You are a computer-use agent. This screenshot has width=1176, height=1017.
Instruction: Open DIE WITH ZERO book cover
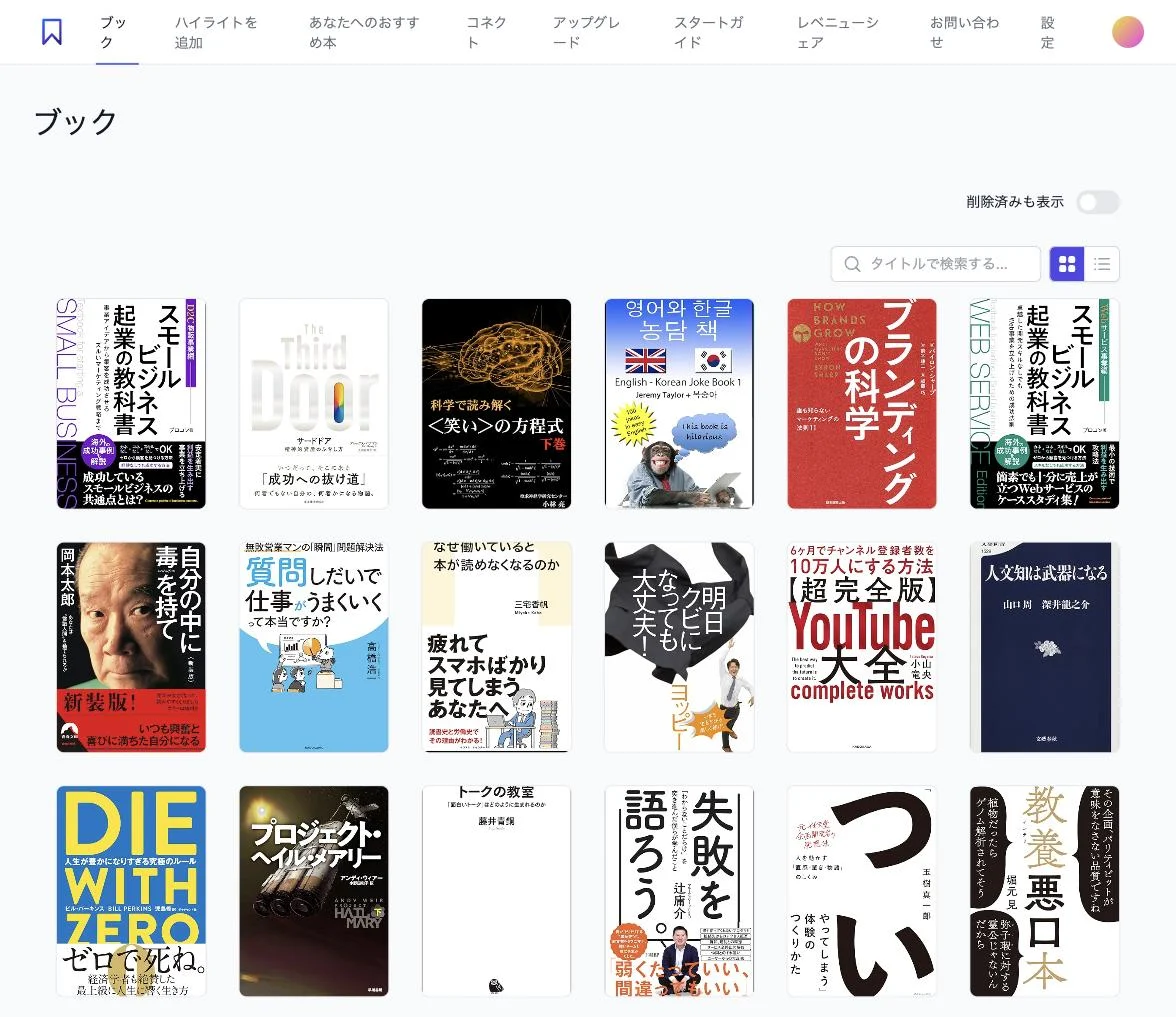(131, 891)
